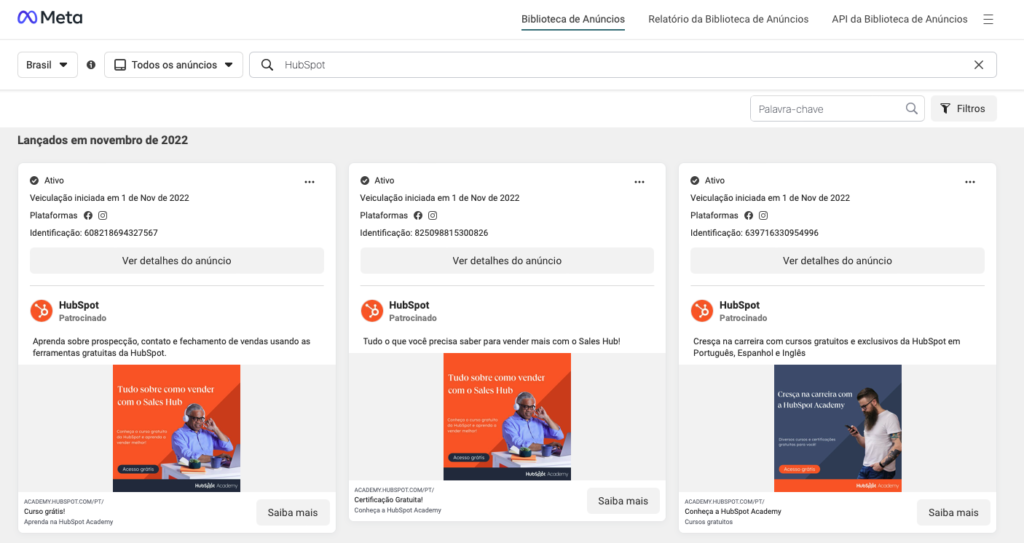Click the Certificação Gratuita! headline
This screenshot has width=1024, height=543.
389,500
